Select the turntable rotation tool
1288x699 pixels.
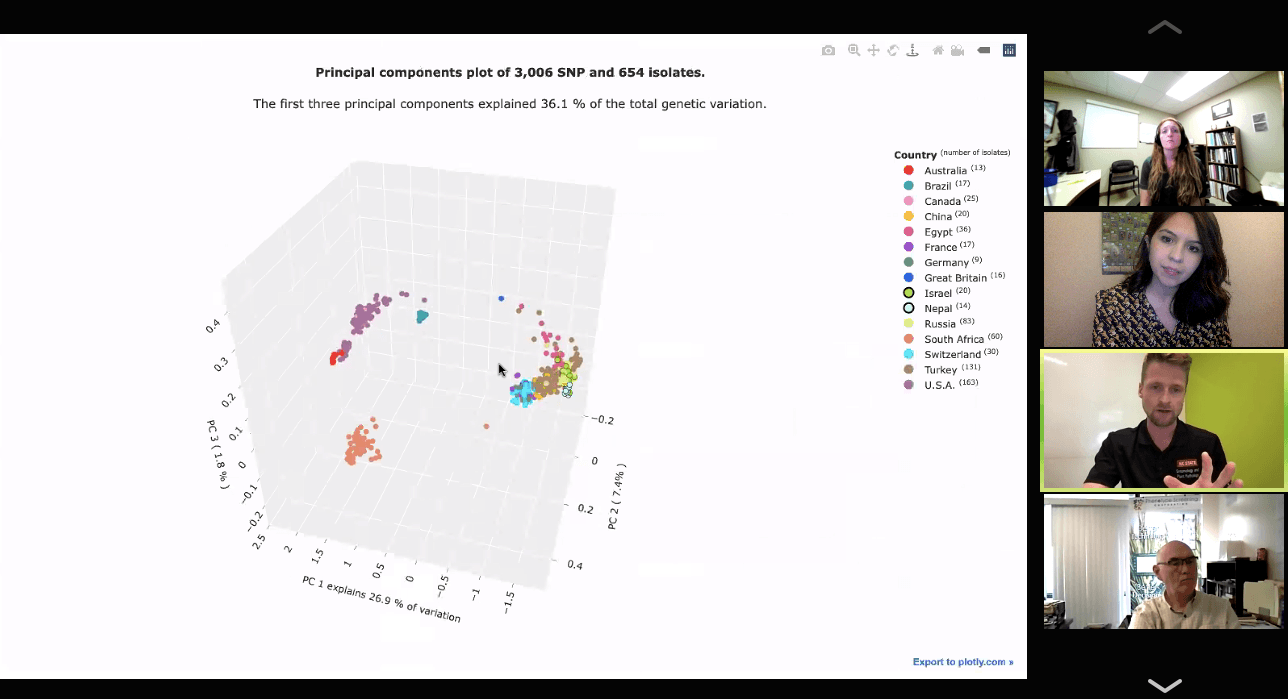pyautogui.click(x=912, y=50)
